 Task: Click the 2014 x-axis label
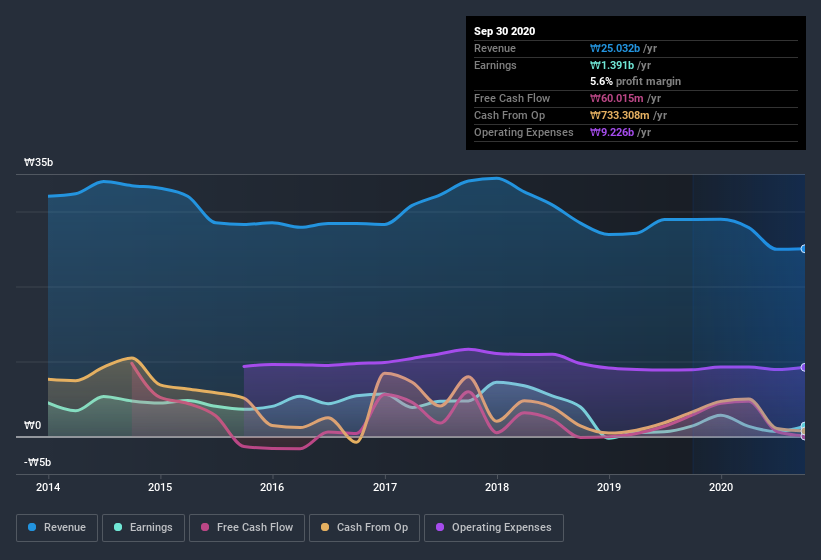tap(48, 487)
